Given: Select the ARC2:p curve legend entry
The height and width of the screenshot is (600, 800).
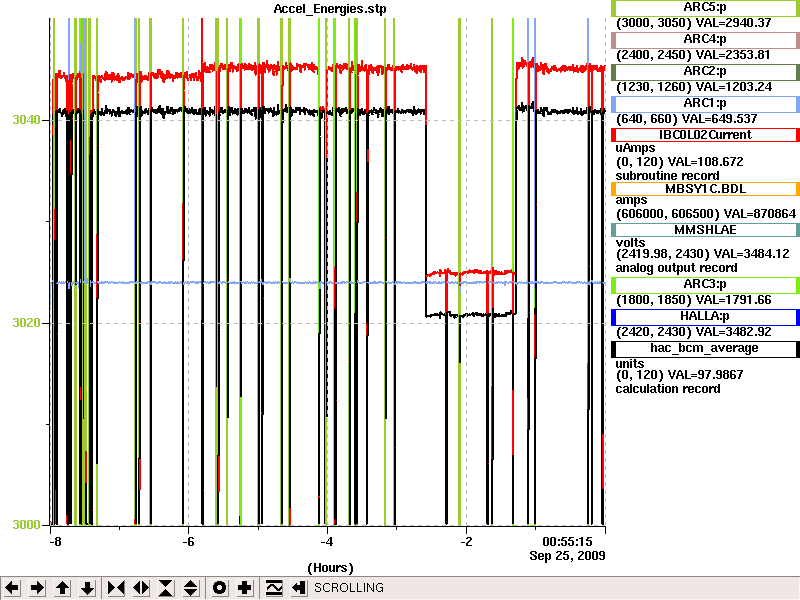Looking at the screenshot, I should [x=705, y=72].
